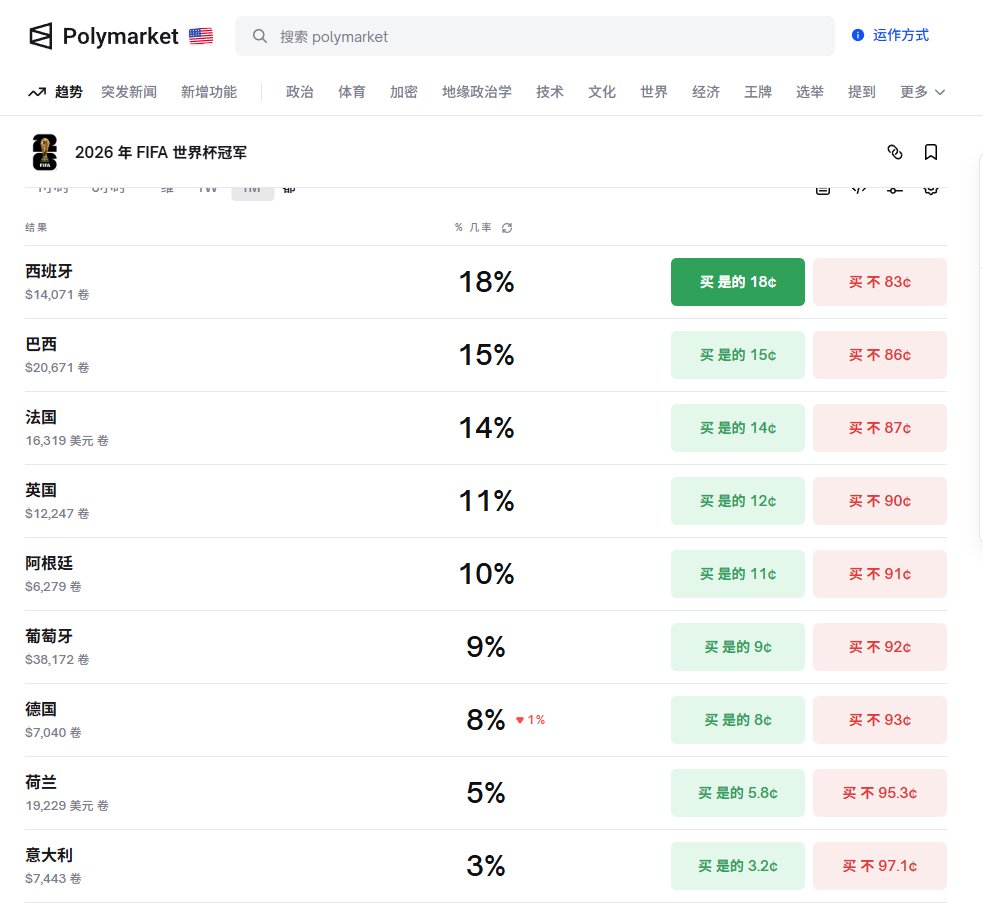Open the 选举 category

point(810,92)
